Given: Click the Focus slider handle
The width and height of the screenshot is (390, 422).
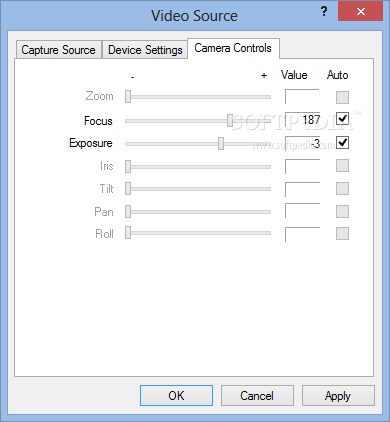Looking at the screenshot, I should click(x=230, y=121).
